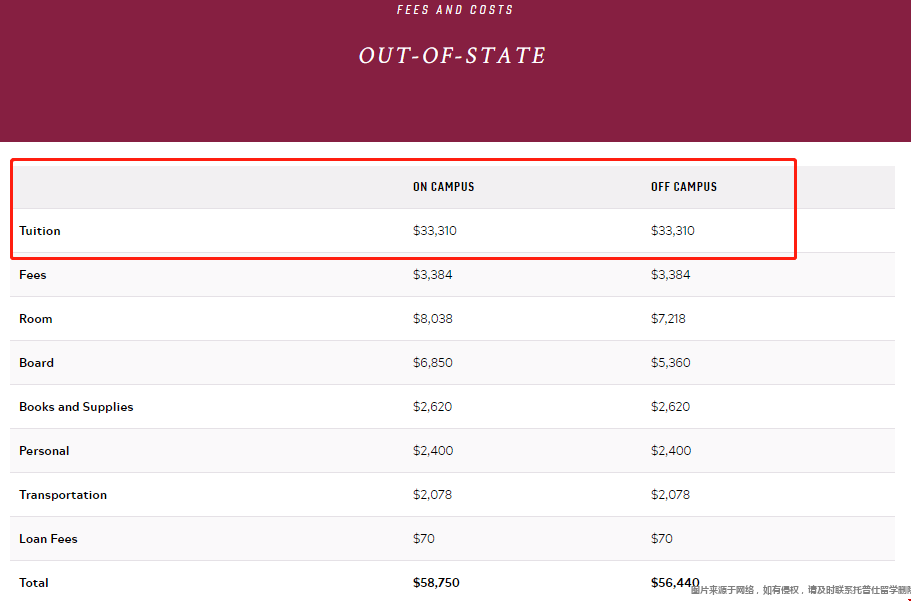Image resolution: width=911 pixels, height=601 pixels.
Task: Click the Tuition row label
Action: (40, 231)
